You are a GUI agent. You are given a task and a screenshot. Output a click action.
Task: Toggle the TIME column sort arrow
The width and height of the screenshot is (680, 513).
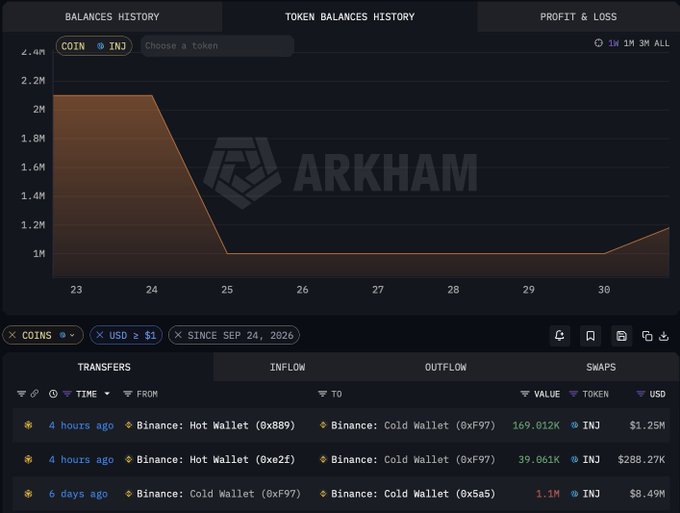[107, 394]
